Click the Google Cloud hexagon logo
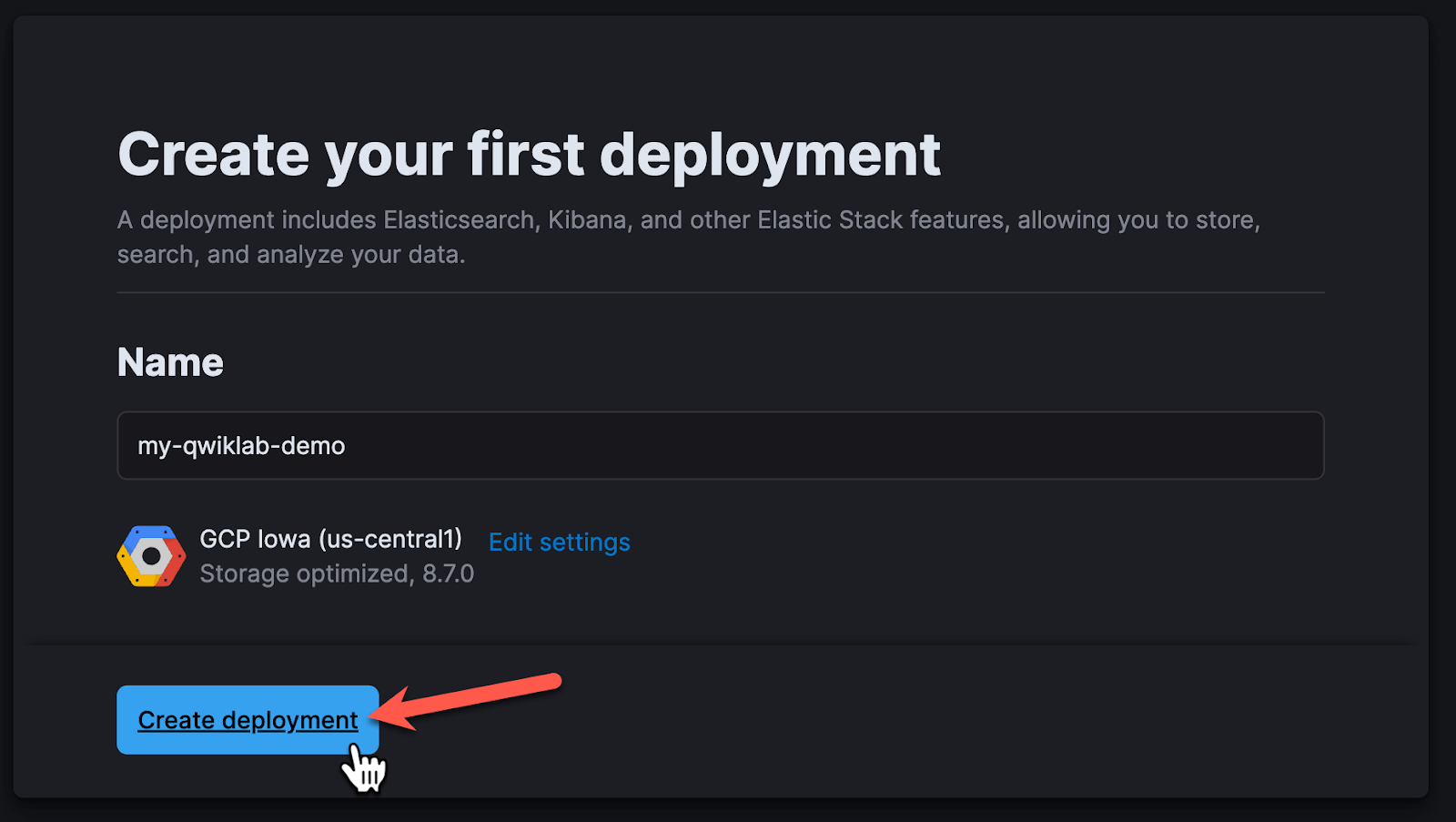This screenshot has height=822, width=1456. tap(151, 556)
